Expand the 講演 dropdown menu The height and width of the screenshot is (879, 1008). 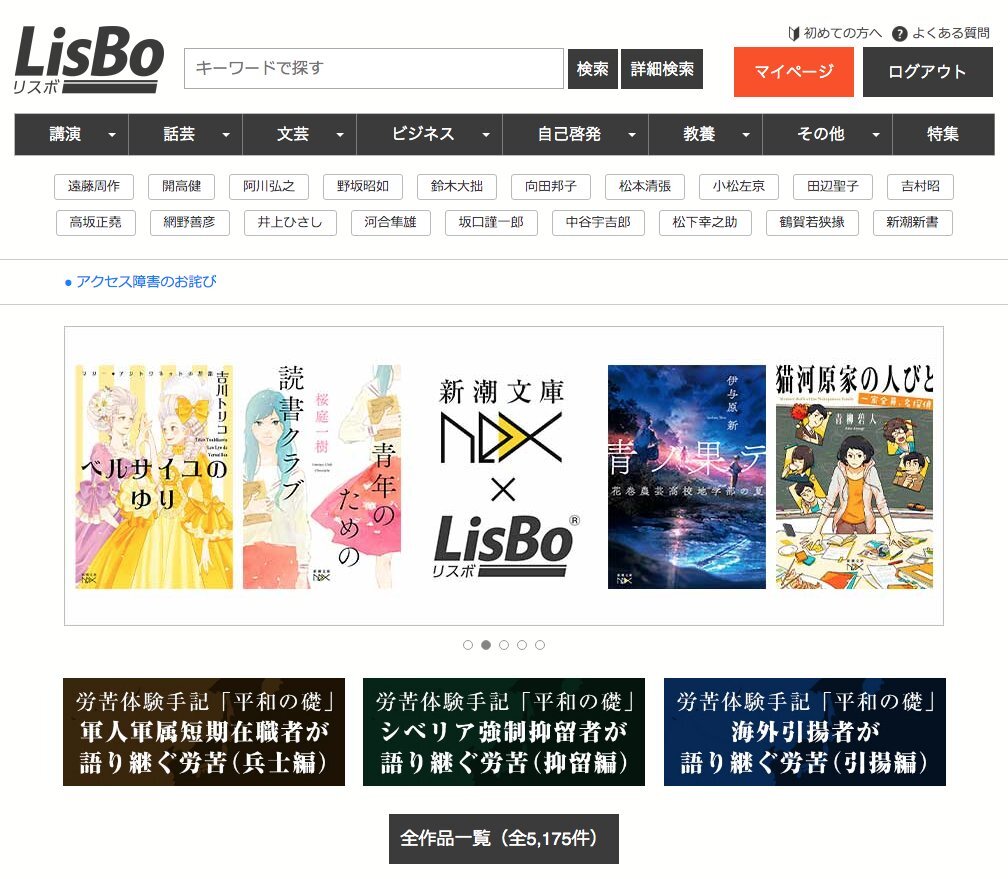pos(71,134)
